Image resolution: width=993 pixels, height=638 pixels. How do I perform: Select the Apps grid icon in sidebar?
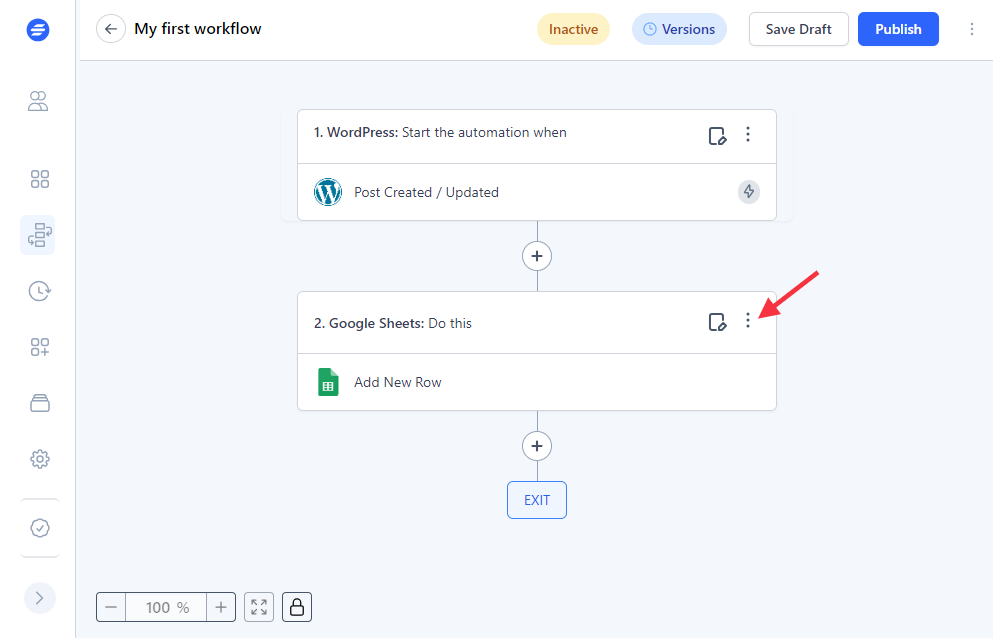coord(40,179)
